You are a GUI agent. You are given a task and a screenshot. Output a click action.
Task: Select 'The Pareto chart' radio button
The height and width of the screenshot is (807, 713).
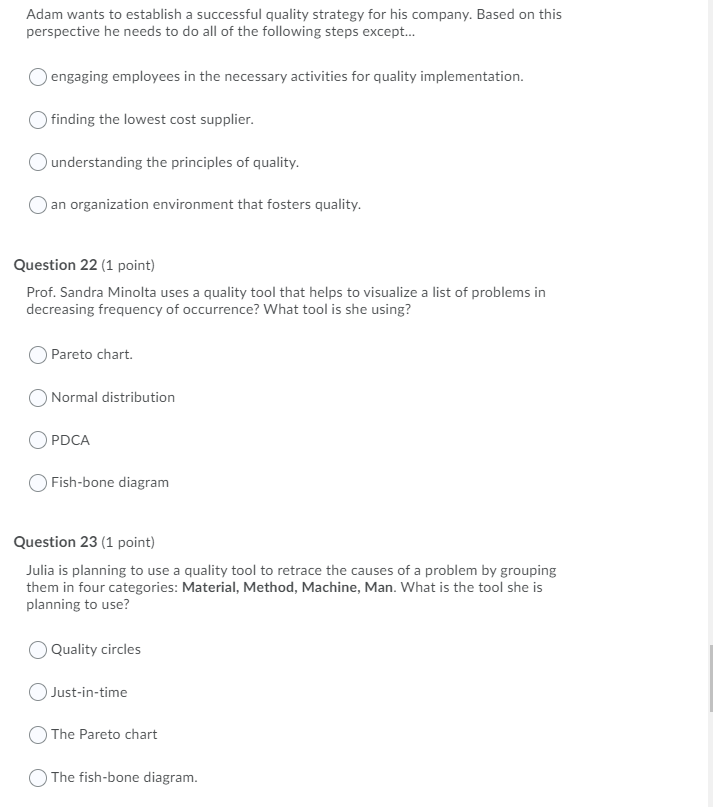pos(37,735)
